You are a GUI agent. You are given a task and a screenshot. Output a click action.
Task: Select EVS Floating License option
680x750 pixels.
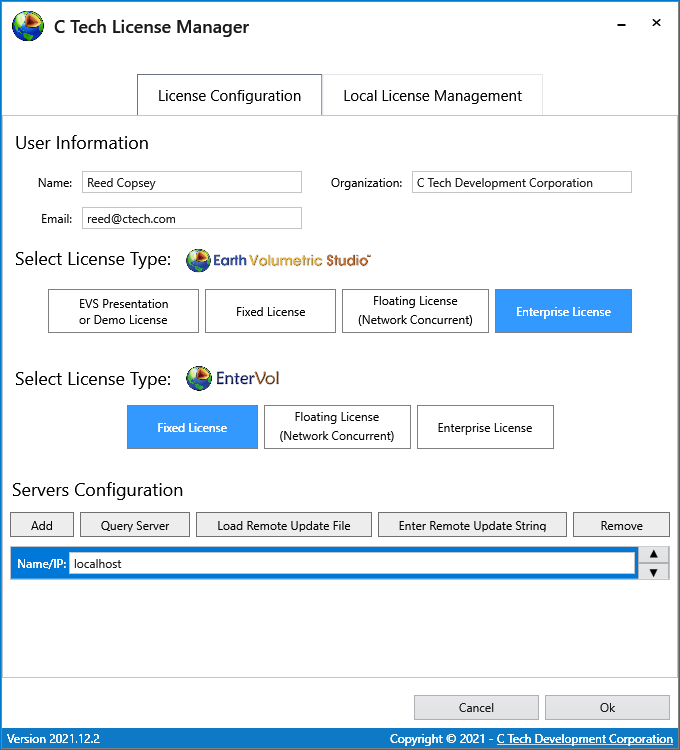[x=415, y=311]
